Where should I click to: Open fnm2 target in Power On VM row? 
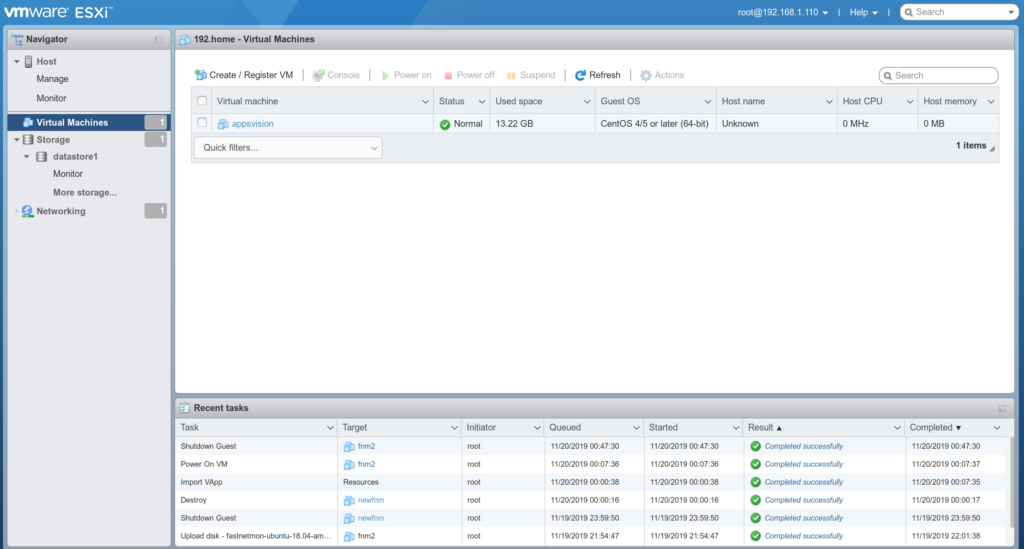(366, 464)
